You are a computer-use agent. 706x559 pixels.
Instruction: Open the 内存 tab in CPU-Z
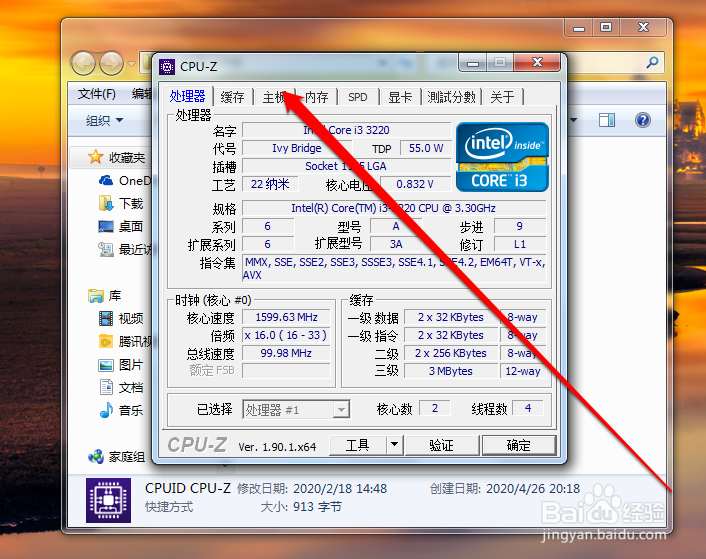click(x=317, y=97)
